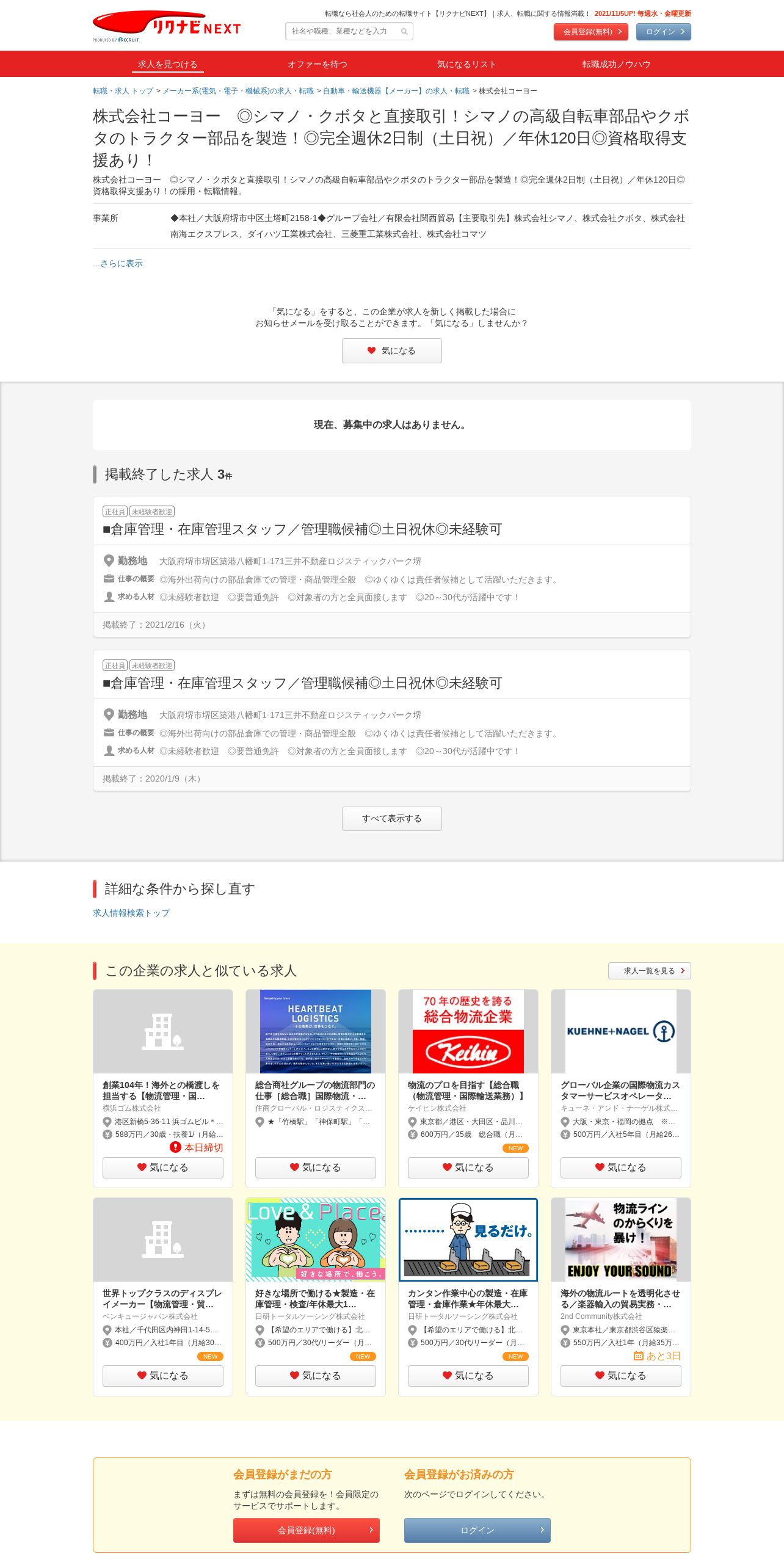Open 物流のプロを目指す【総合職】 job title
The image size is (784, 1568).
(466, 1091)
